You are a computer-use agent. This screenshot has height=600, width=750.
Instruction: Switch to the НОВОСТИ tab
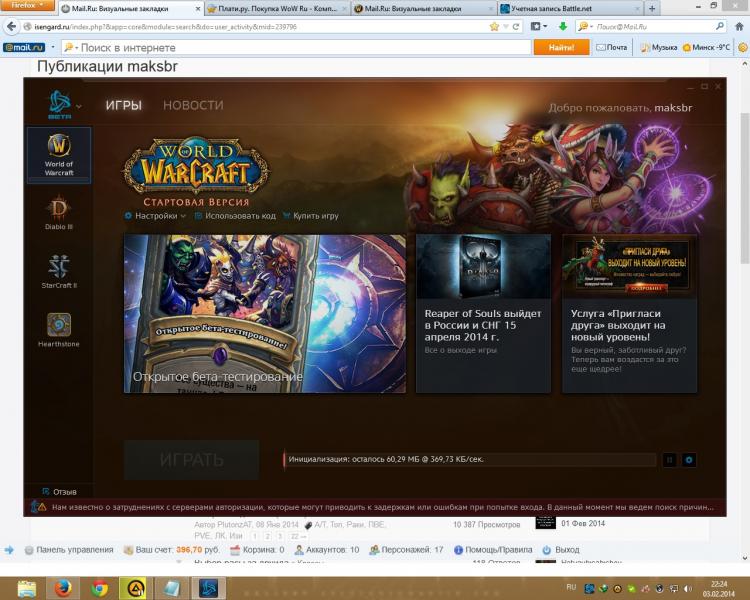pyautogui.click(x=193, y=105)
